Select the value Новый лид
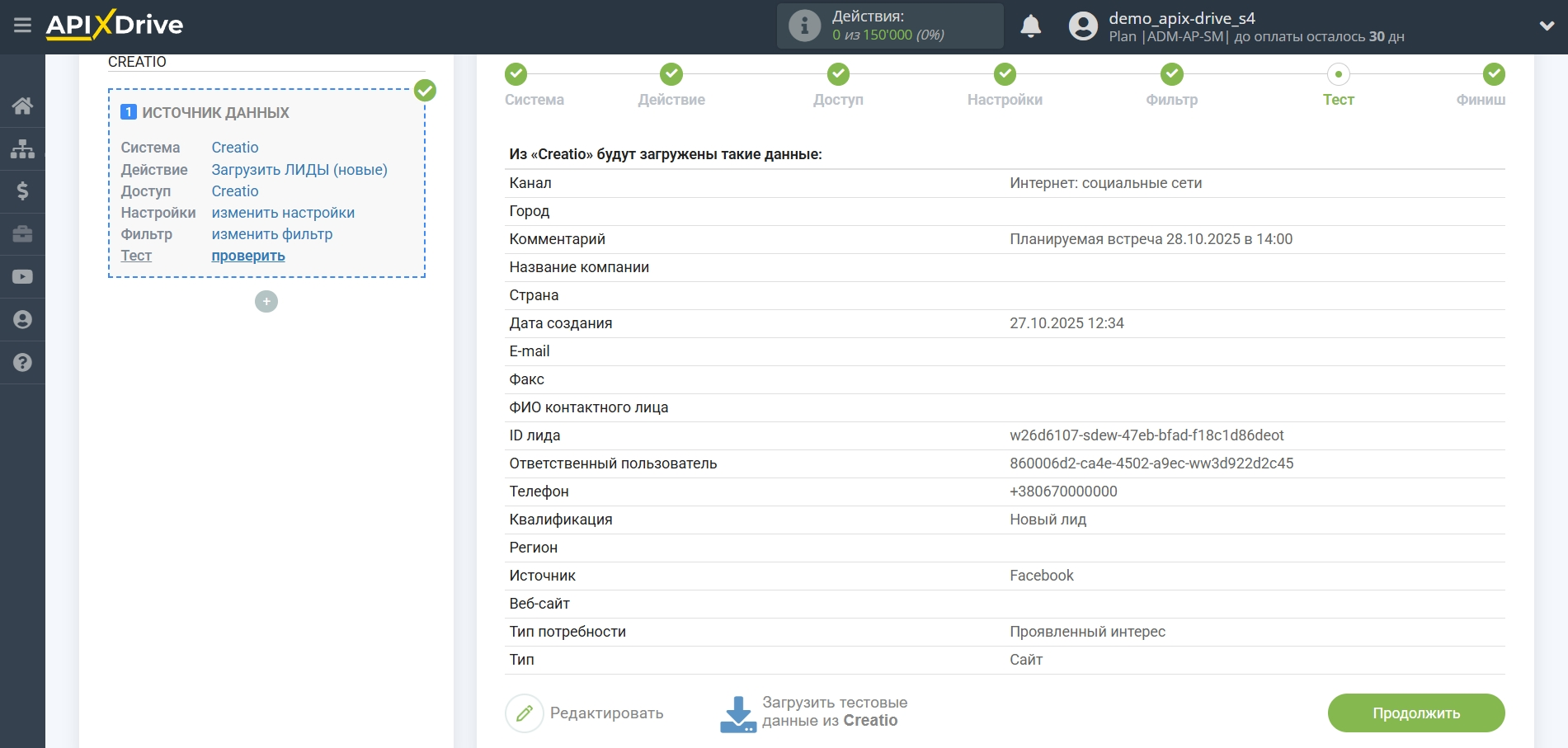The width and height of the screenshot is (1568, 748). 1048,520
